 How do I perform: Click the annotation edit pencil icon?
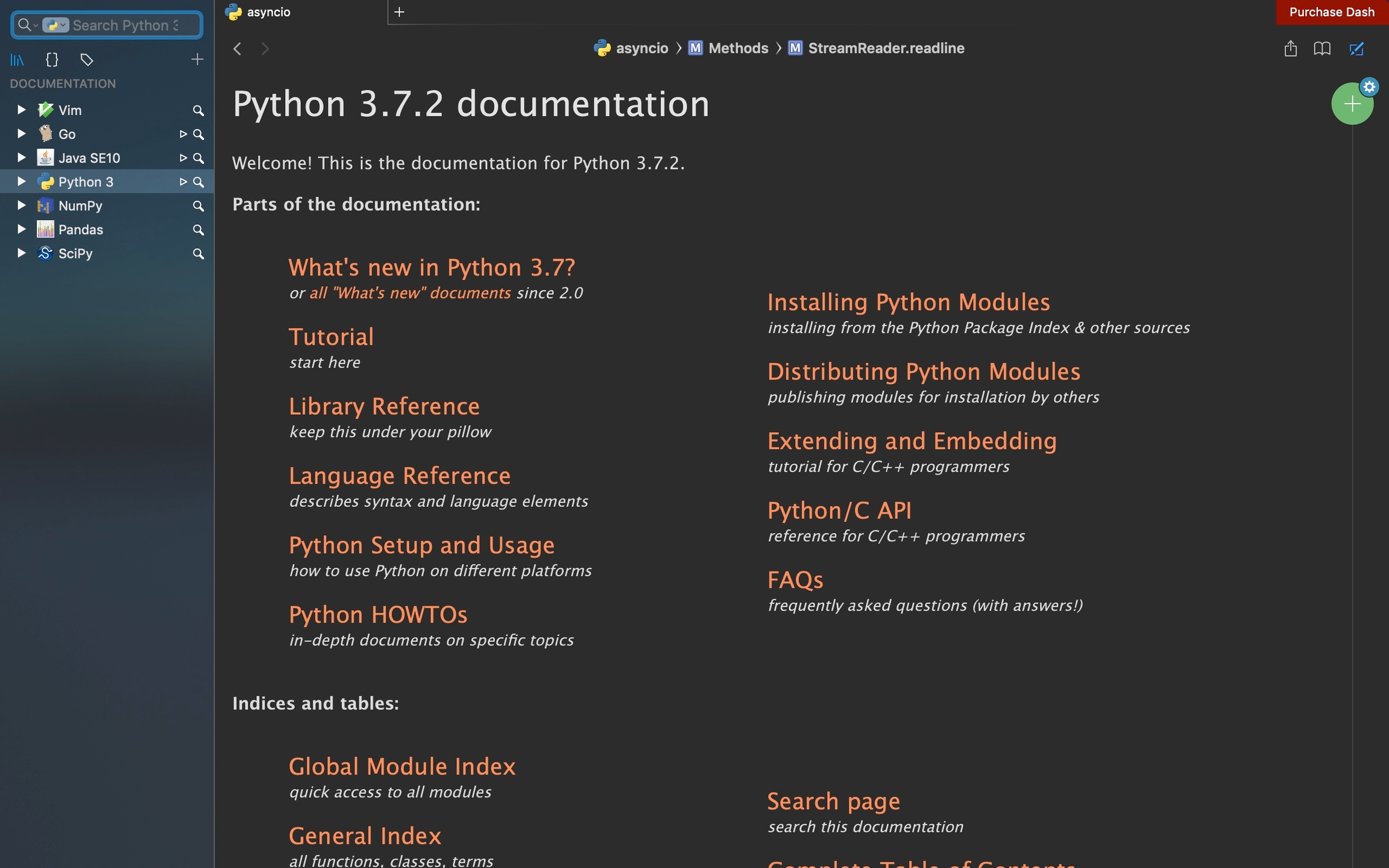1356,48
